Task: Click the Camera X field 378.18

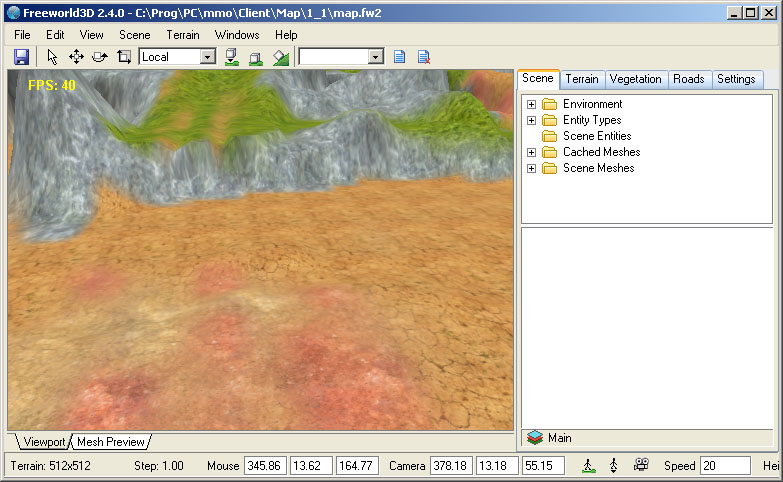Action: click(451, 466)
